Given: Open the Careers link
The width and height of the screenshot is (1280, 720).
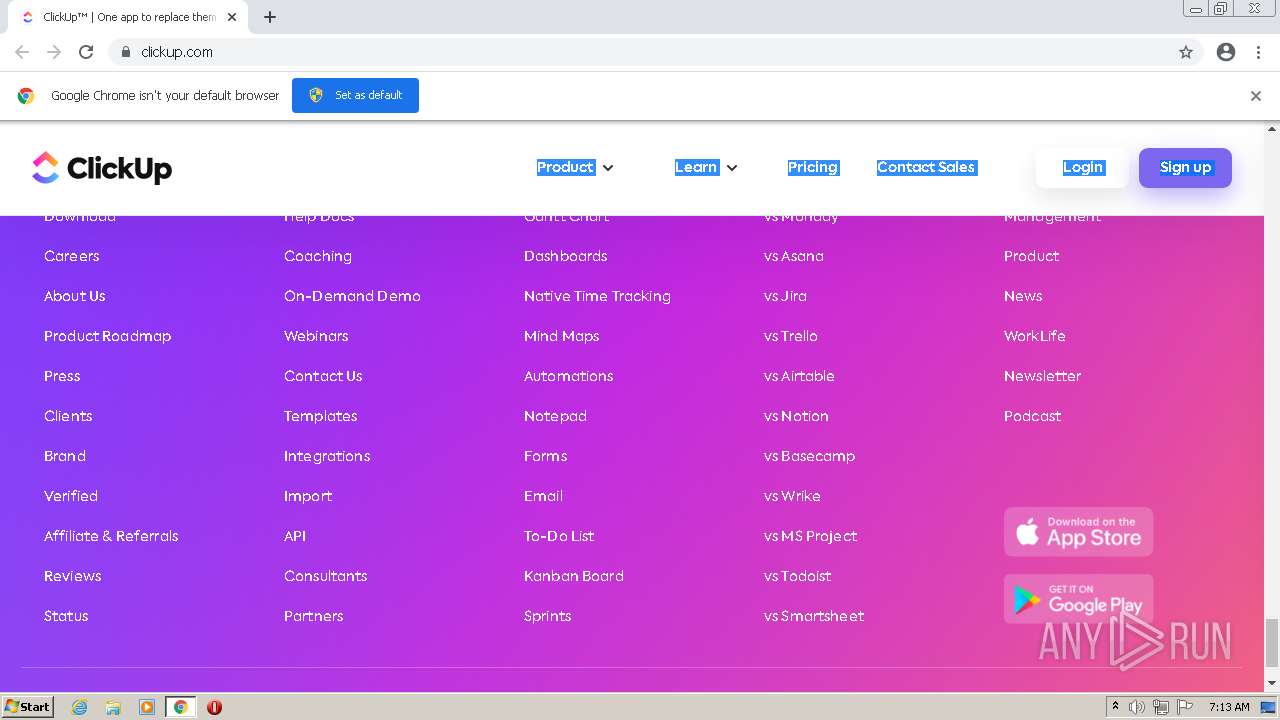Looking at the screenshot, I should click(72, 256).
